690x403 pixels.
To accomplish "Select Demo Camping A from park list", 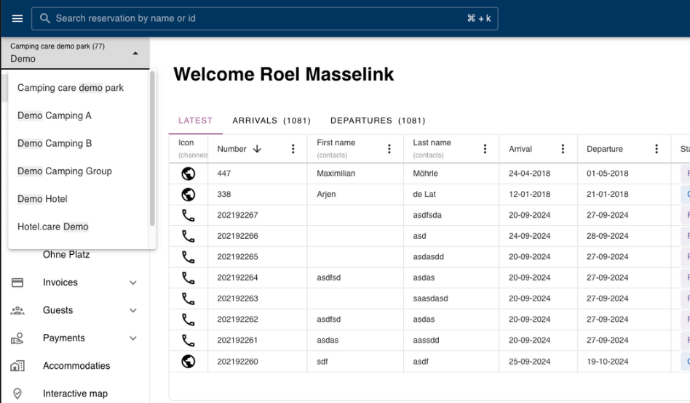I will coord(54,116).
